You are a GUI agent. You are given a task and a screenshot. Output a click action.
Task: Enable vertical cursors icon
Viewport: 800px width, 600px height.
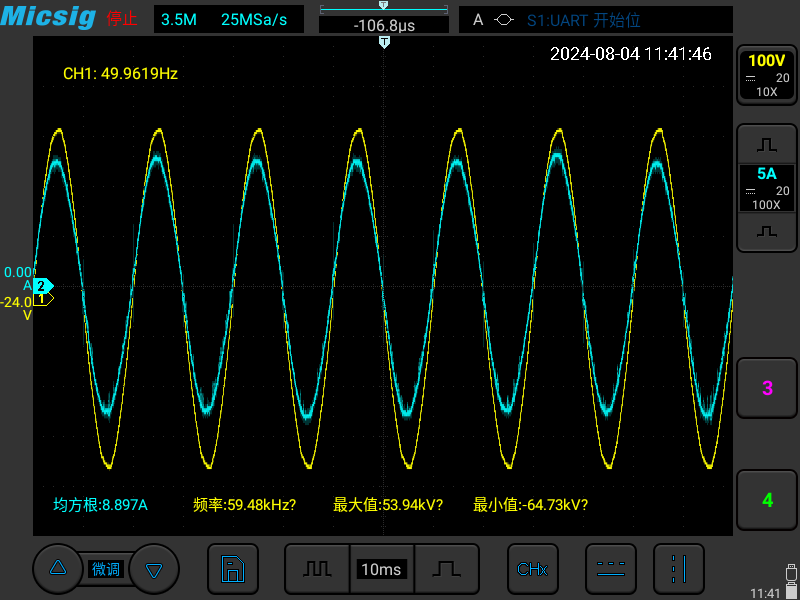pyautogui.click(x=679, y=569)
